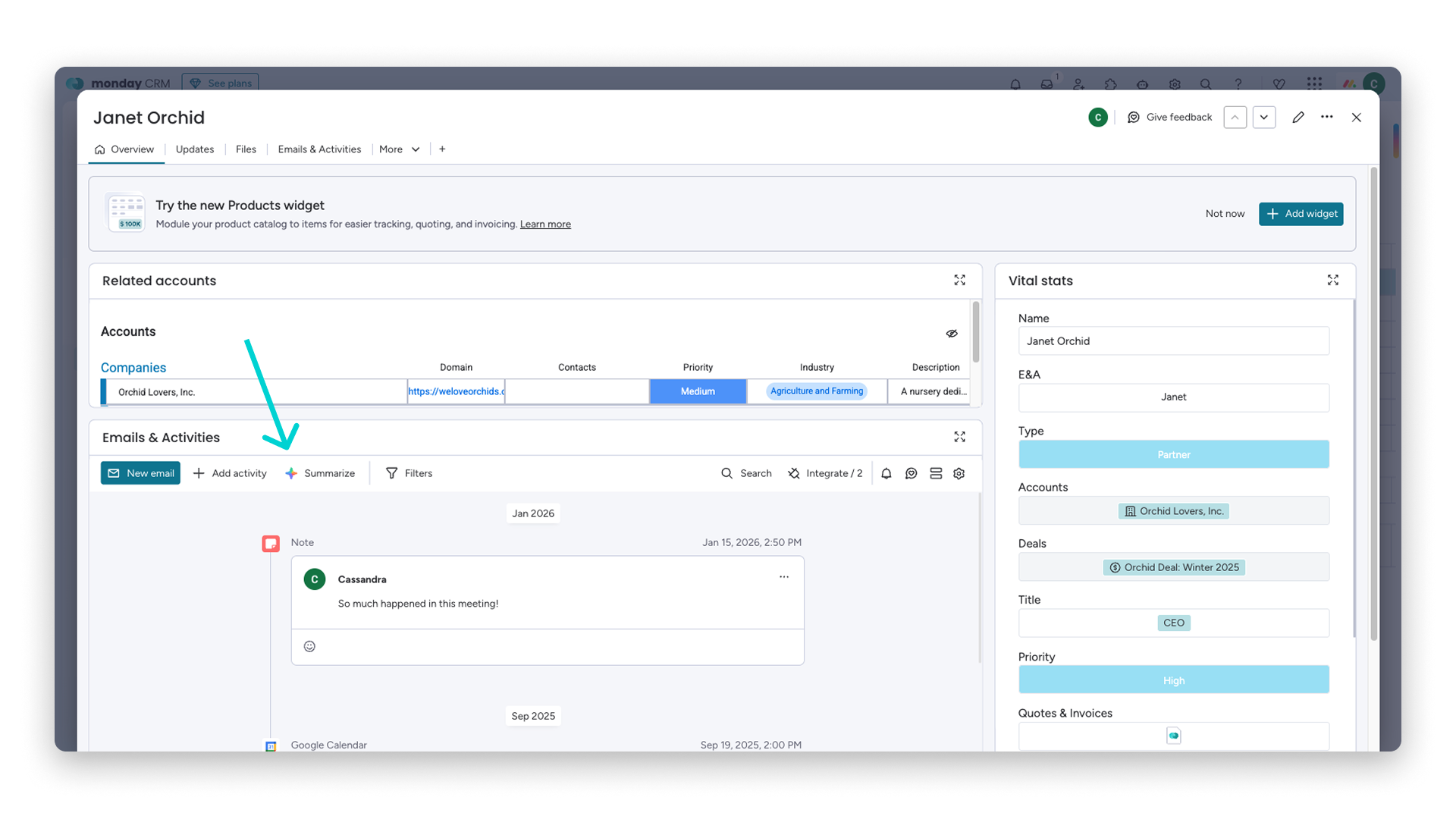
Task: Click the search icon in top bar
Action: (x=1206, y=84)
